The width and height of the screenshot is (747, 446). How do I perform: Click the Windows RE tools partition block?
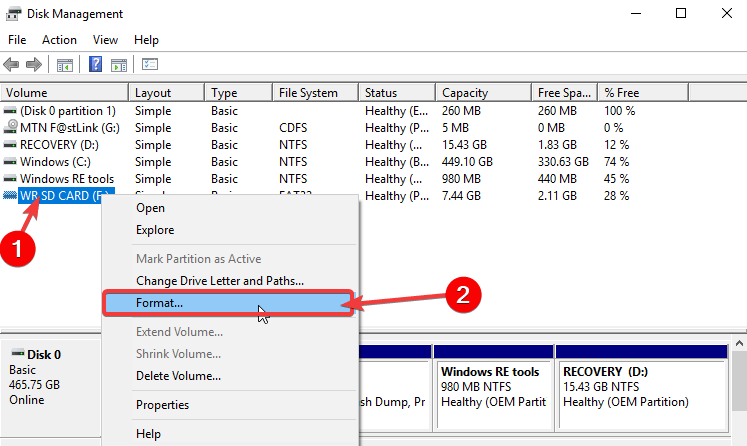coord(493,387)
